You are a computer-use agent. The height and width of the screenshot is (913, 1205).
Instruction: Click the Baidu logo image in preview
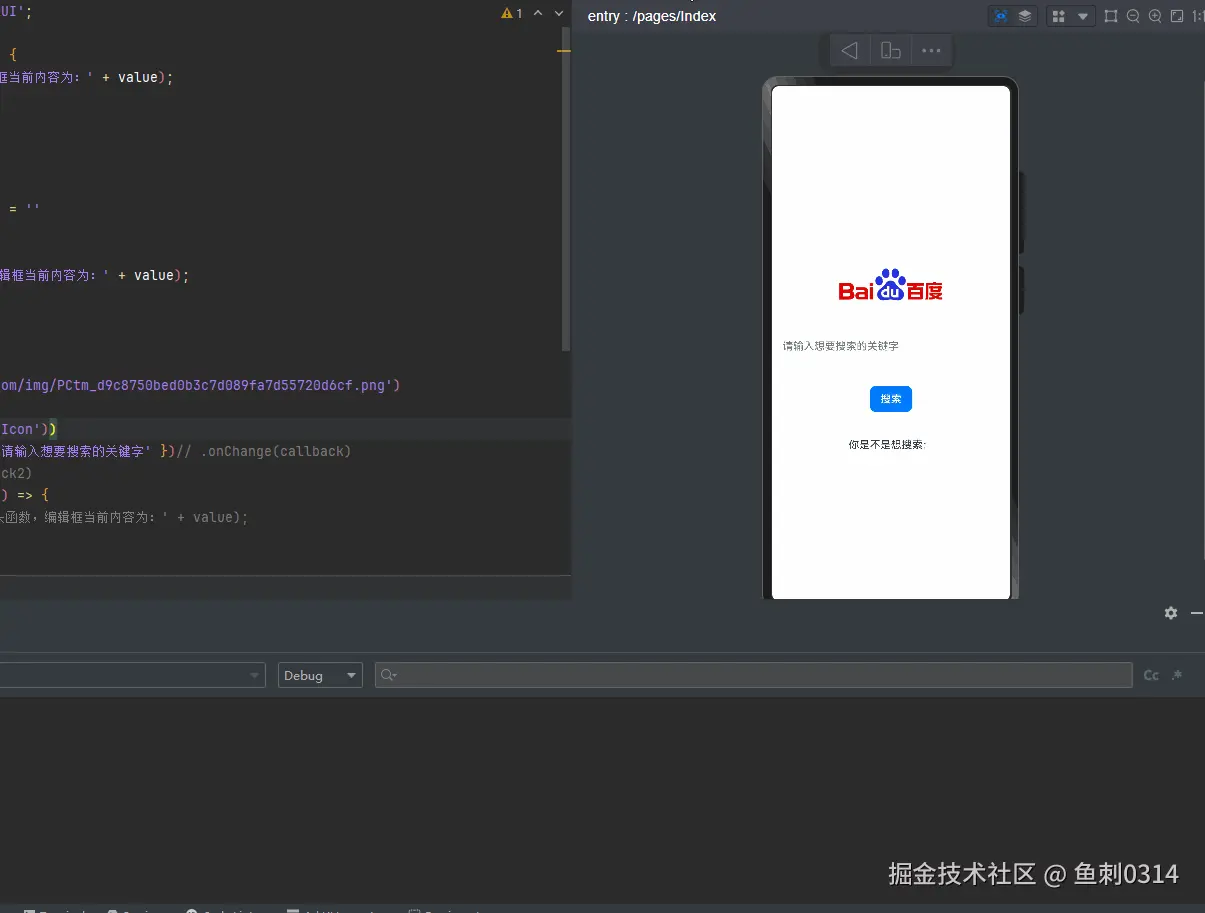coord(891,286)
